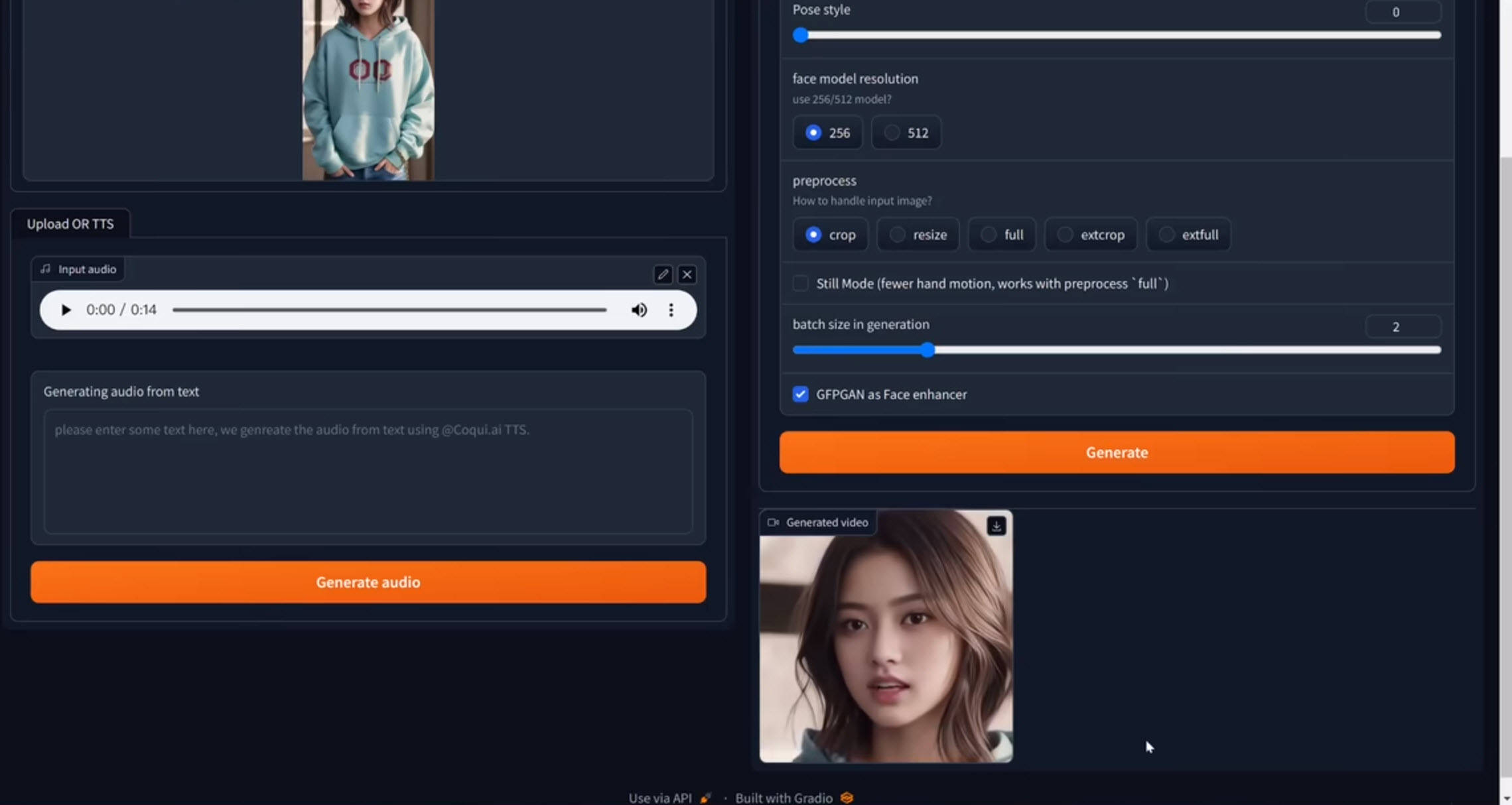
Task: Click the batch size in generation slider handle
Action: coord(928,350)
